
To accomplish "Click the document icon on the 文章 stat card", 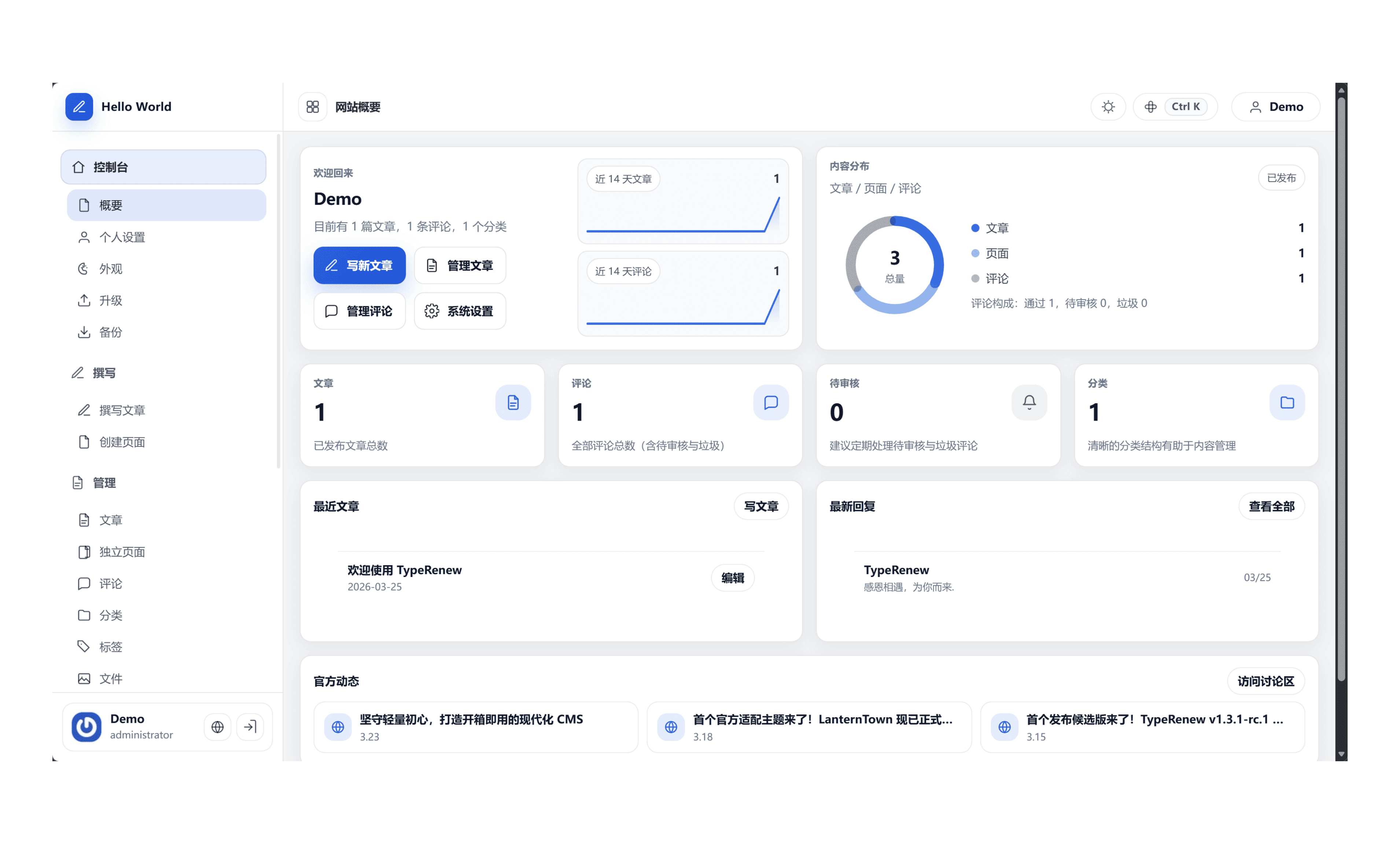I will coord(512,403).
